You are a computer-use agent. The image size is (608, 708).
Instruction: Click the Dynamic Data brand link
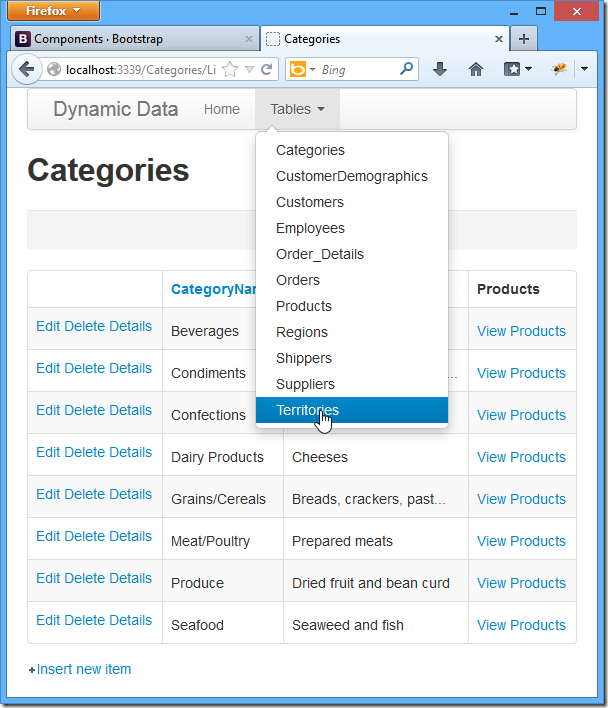[x=116, y=109]
